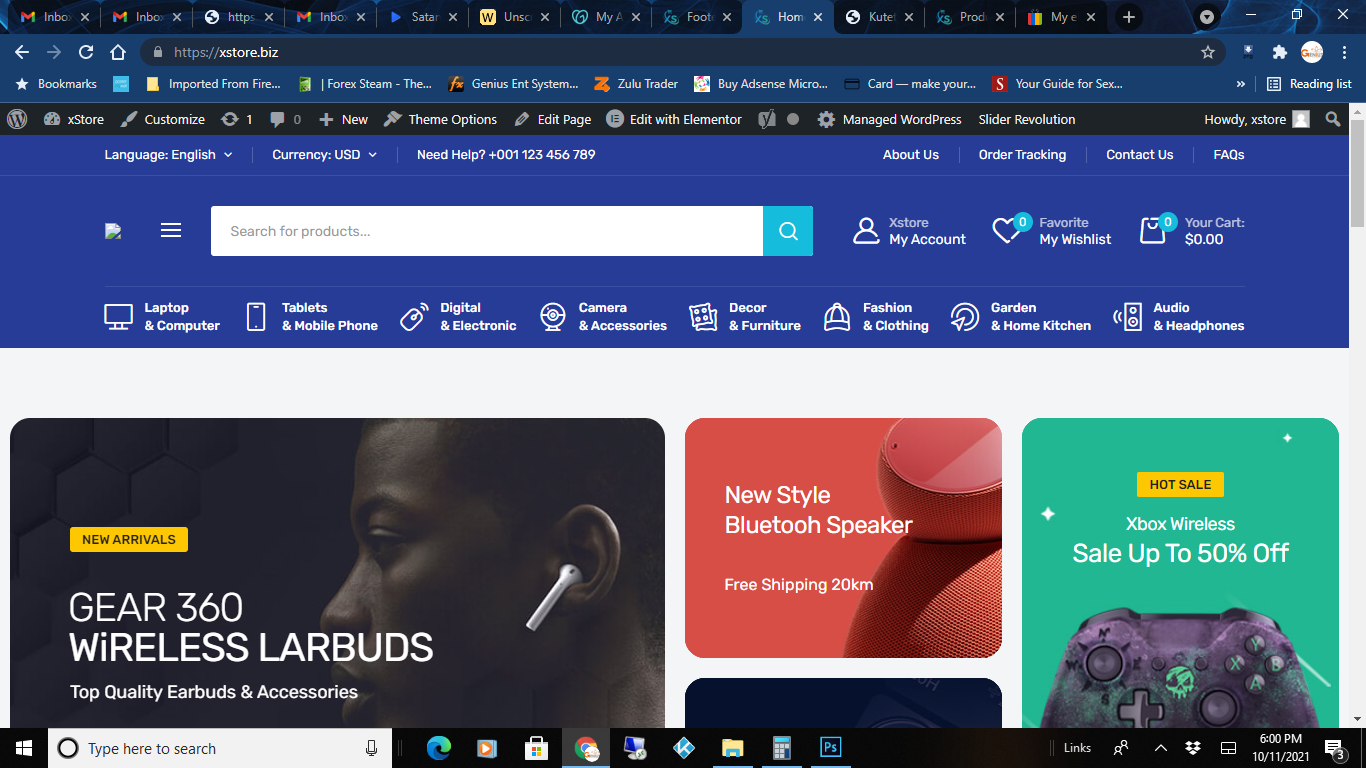Open the Wishlist heart icon
The image size is (1366, 768).
click(x=1008, y=229)
